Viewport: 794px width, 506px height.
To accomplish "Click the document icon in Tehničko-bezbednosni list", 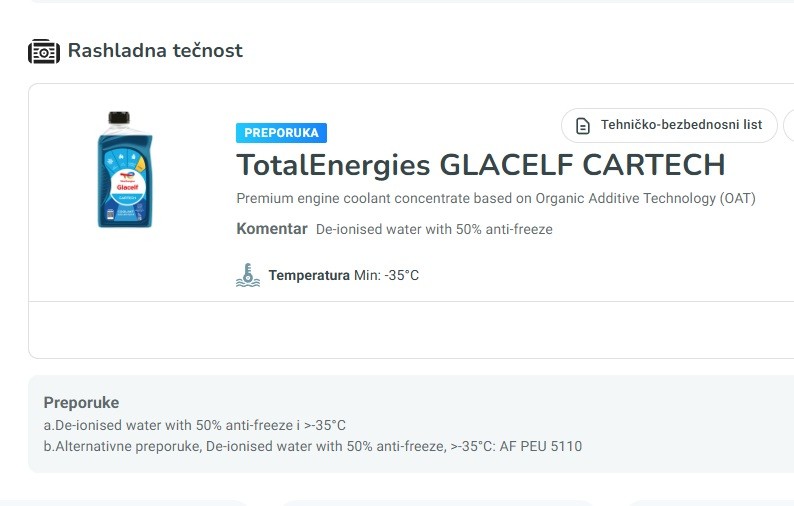I will coord(583,126).
